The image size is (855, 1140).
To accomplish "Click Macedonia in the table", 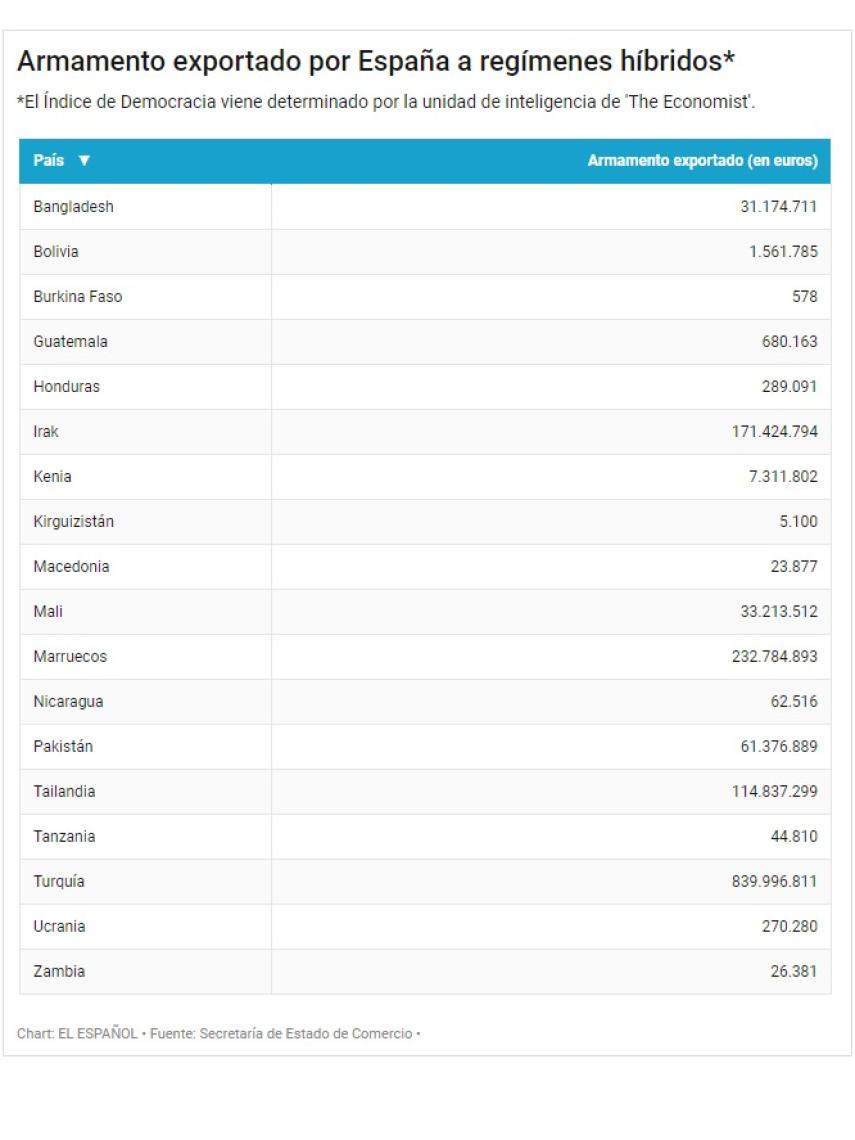I will (71, 567).
